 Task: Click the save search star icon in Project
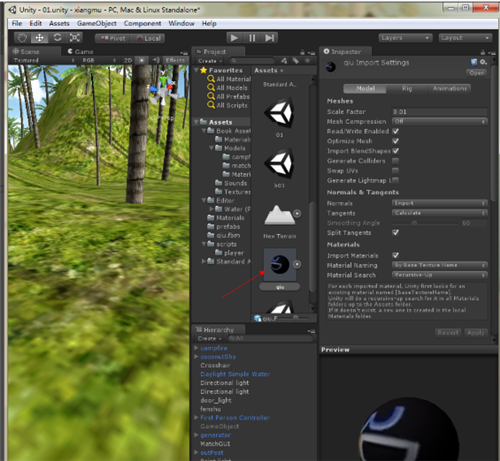tap(308, 61)
